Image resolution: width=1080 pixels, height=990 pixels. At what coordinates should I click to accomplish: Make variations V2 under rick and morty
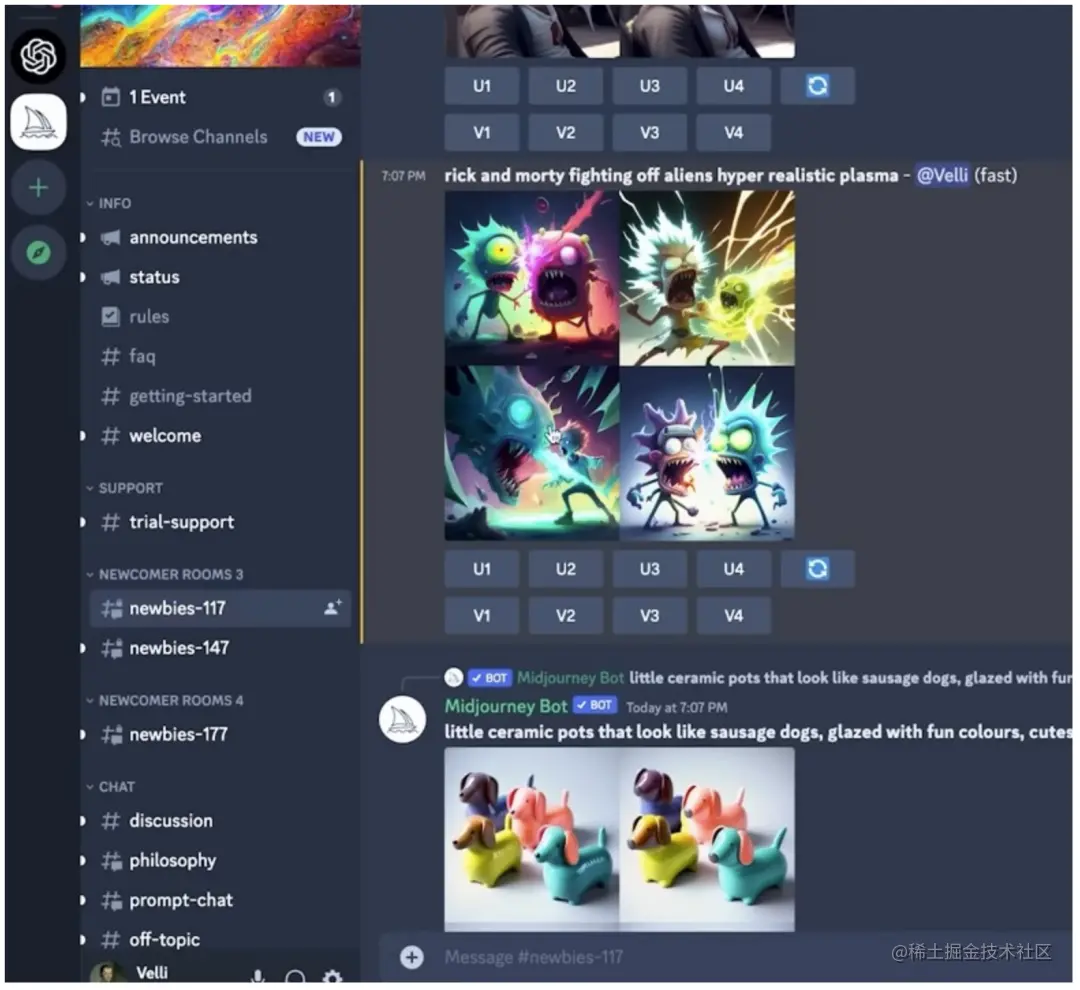[565, 615]
